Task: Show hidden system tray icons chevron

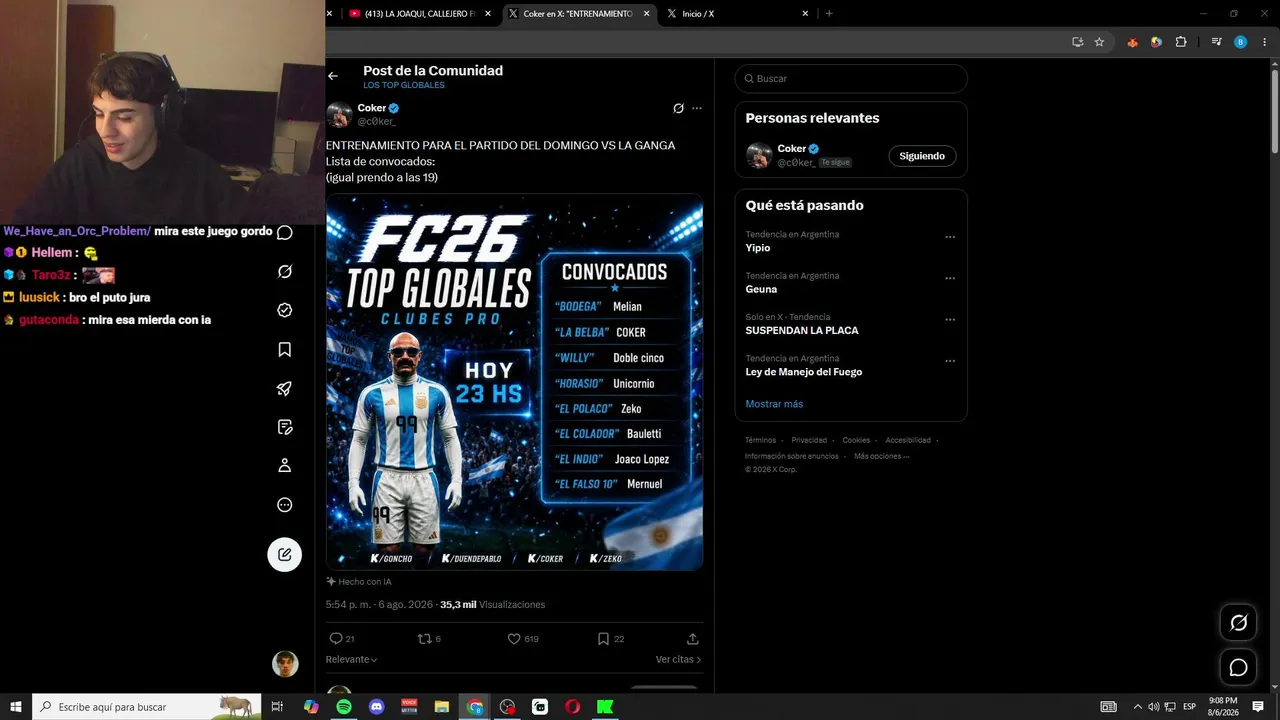Action: (1137, 707)
